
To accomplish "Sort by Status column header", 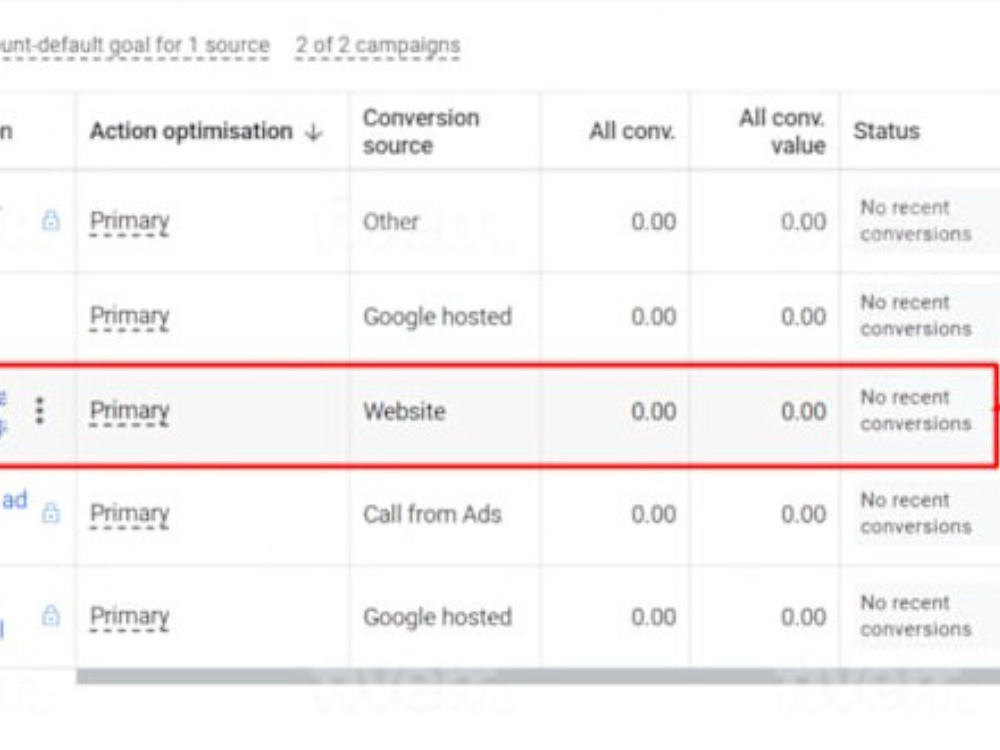I will (x=886, y=131).
